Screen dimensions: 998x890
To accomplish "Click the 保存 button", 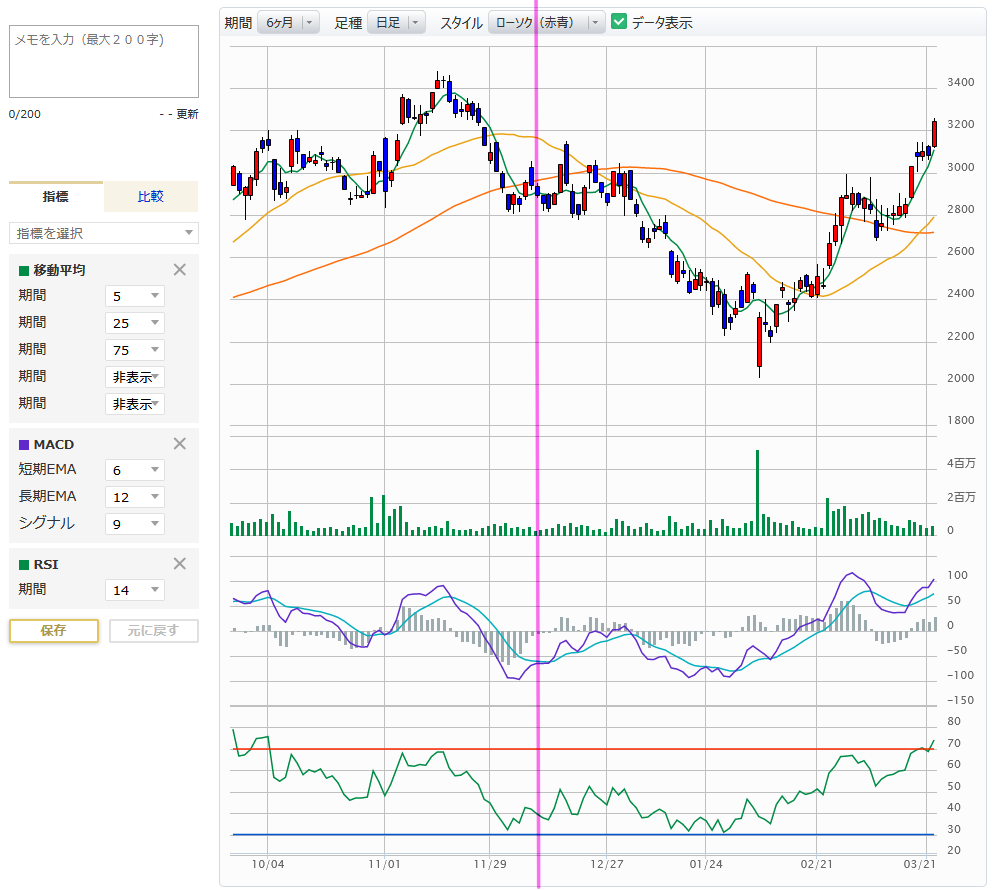I will pyautogui.click(x=54, y=631).
